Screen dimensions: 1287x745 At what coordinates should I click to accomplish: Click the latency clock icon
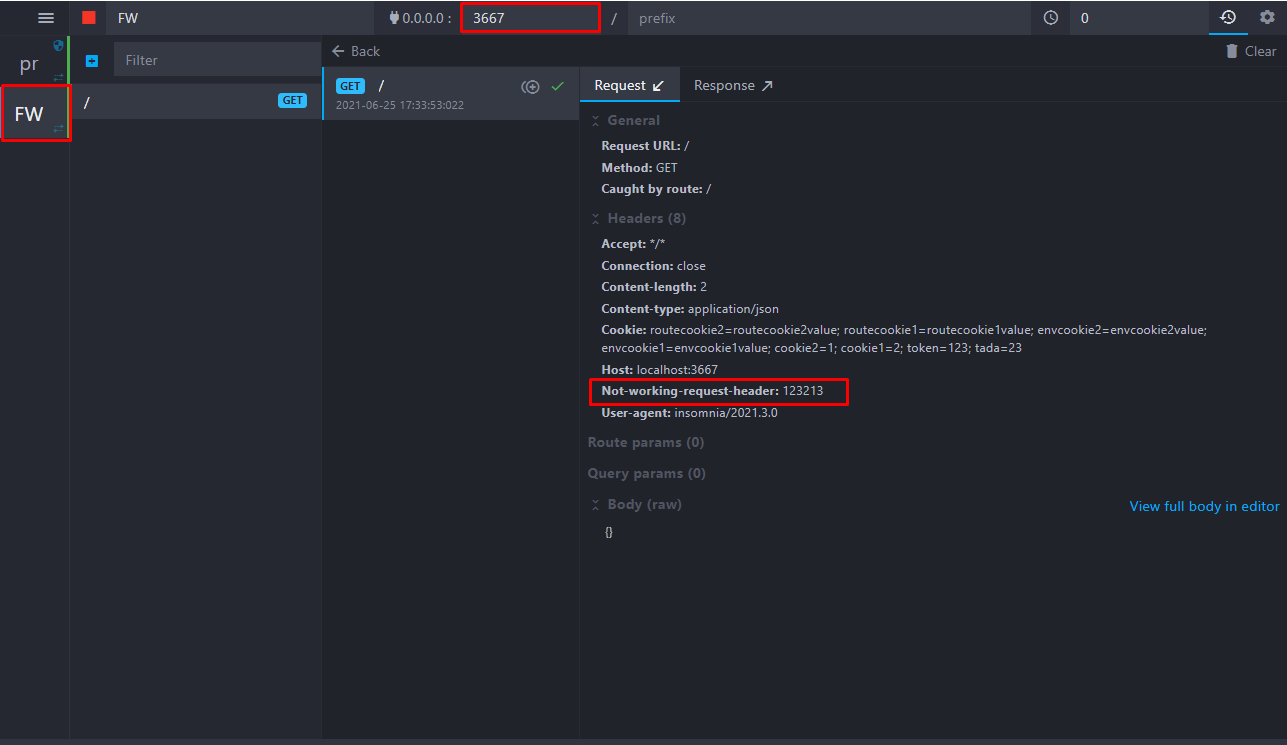point(1050,17)
